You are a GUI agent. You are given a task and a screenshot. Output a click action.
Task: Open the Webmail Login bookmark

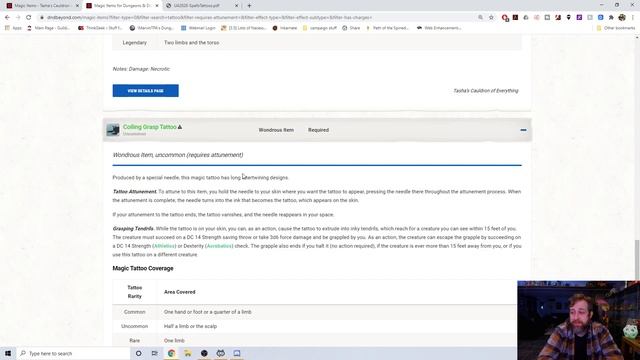tap(198, 28)
